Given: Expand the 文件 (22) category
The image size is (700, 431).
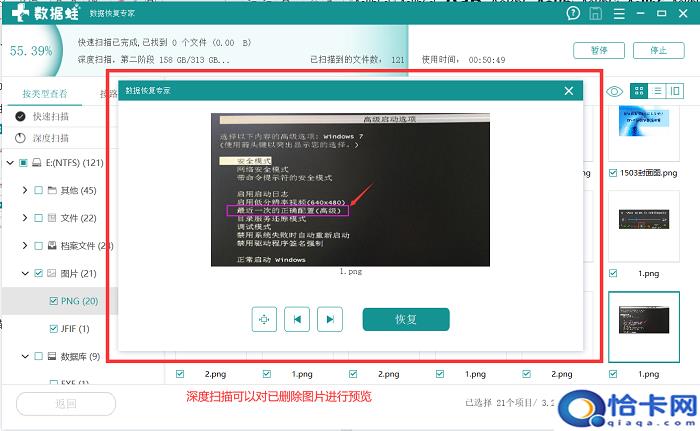Looking at the screenshot, I should point(24,218).
